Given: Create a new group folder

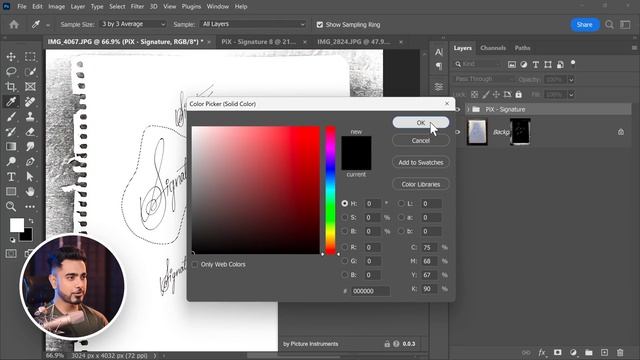Looking at the screenshot, I should pos(589,352).
